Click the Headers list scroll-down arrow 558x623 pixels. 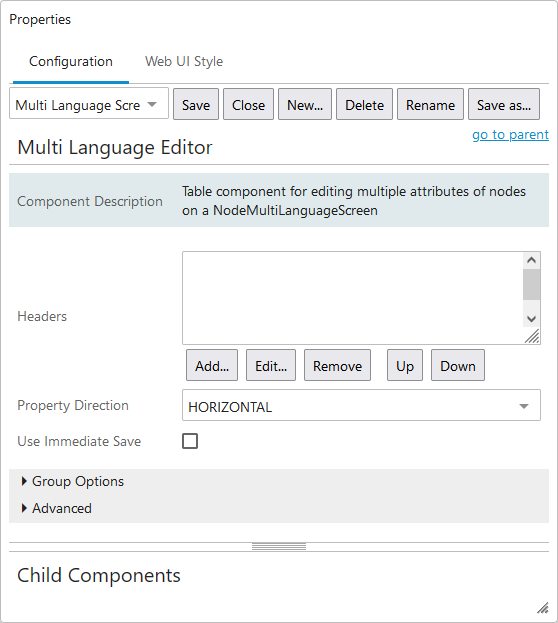point(531,318)
